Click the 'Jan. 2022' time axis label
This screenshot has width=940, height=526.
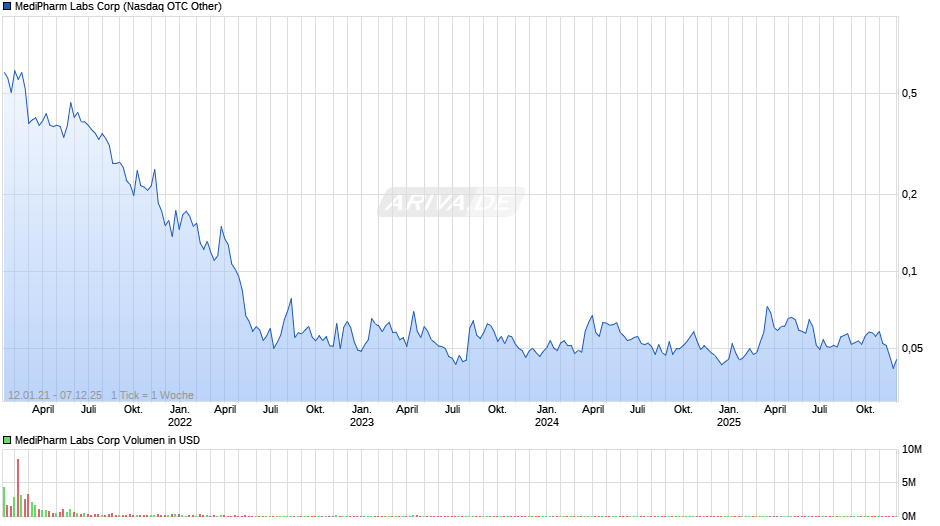tap(179, 416)
